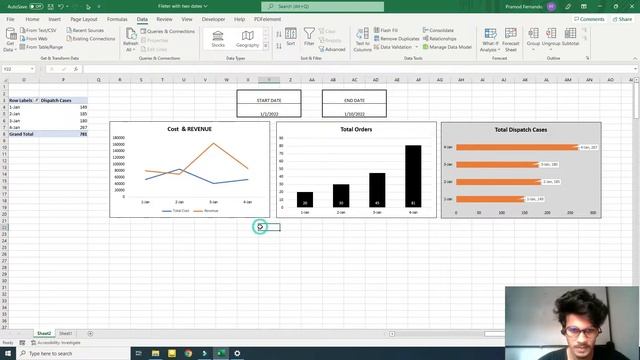Image resolution: width=640 pixels, height=360 pixels.
Task: Import data From Table/Range
Action: tap(41, 47)
